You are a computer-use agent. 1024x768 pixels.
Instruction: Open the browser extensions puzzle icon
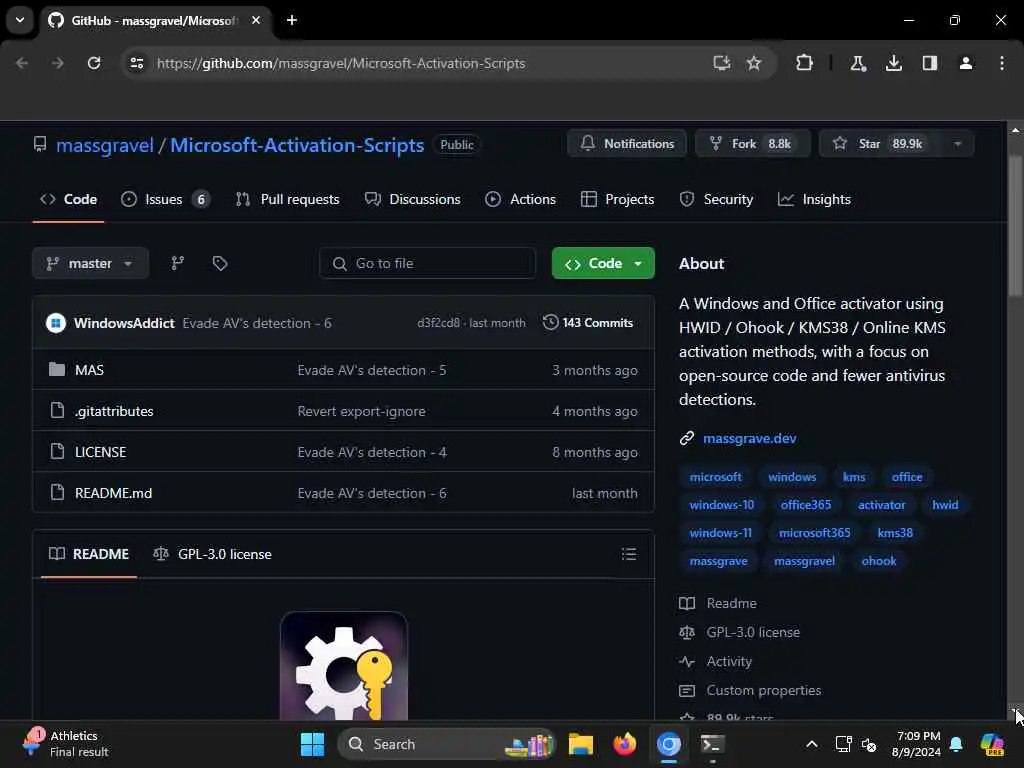(805, 63)
